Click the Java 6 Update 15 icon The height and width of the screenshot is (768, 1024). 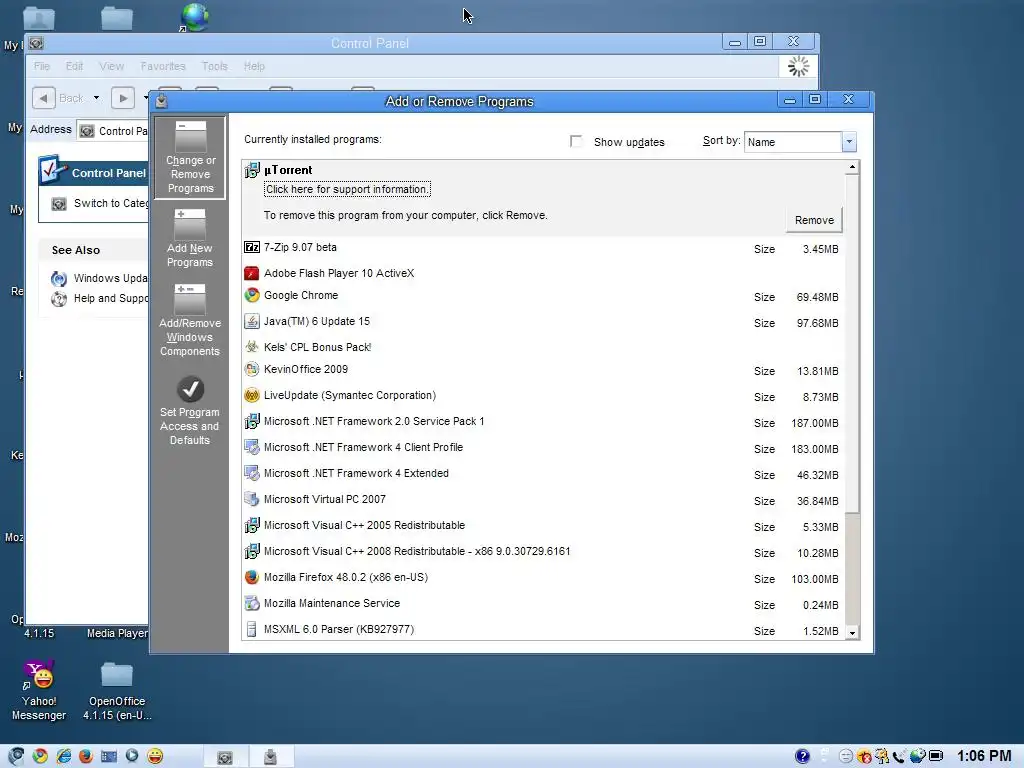(251, 321)
